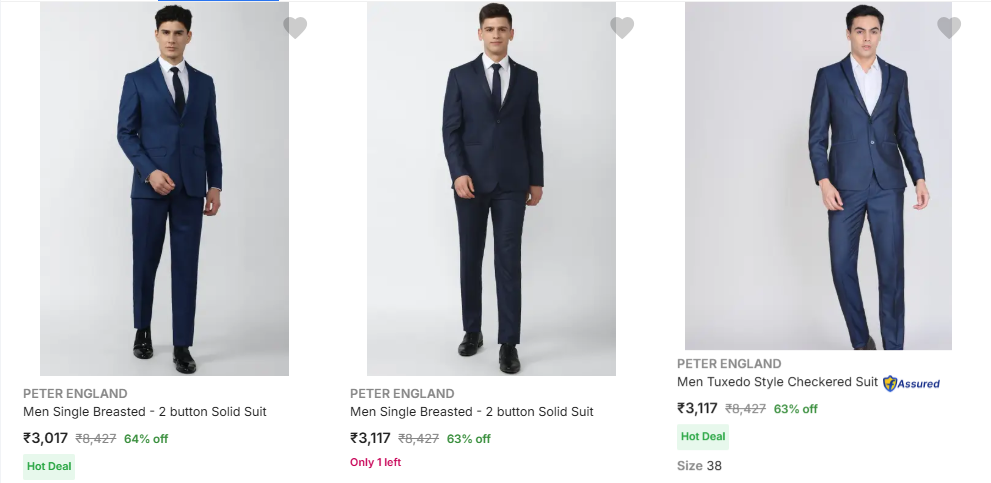Click the Hot Deal tag on the Tuxedo suit
Viewport: 991px width, 483px height.
(x=703, y=437)
